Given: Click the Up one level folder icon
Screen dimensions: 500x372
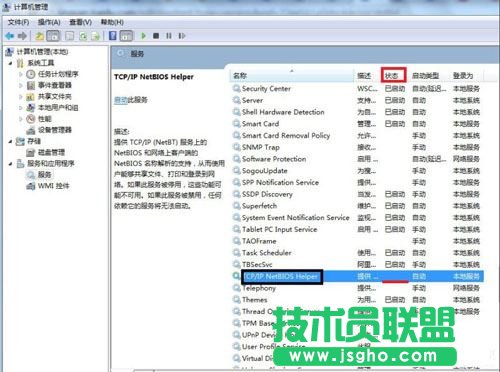Looking at the screenshot, I should click(40, 36).
